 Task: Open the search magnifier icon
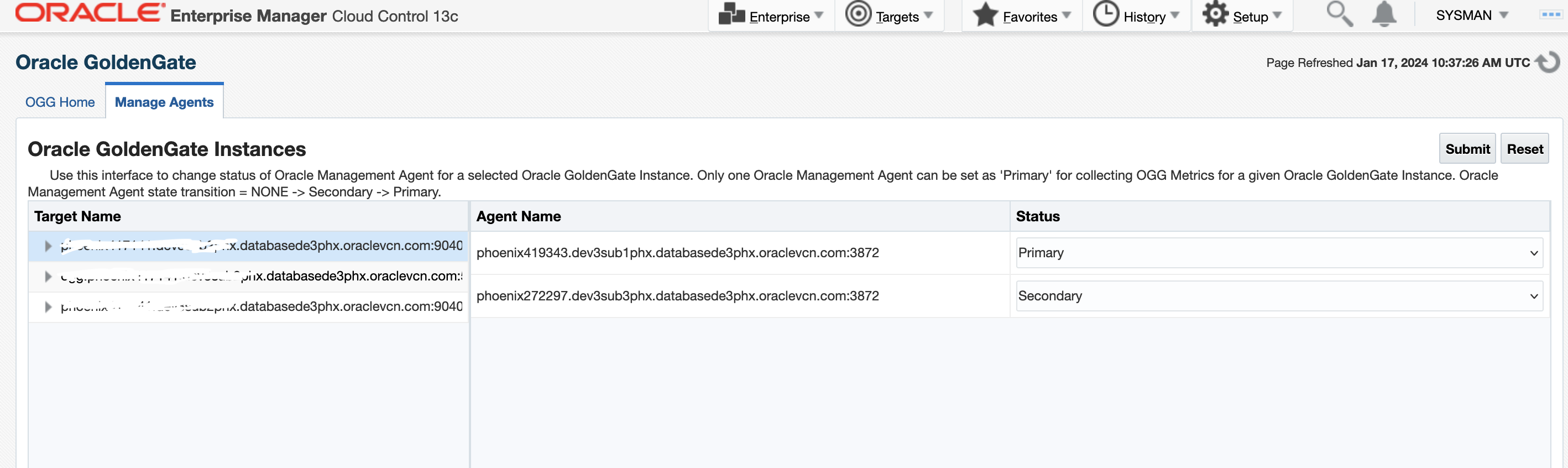pyautogui.click(x=1339, y=14)
